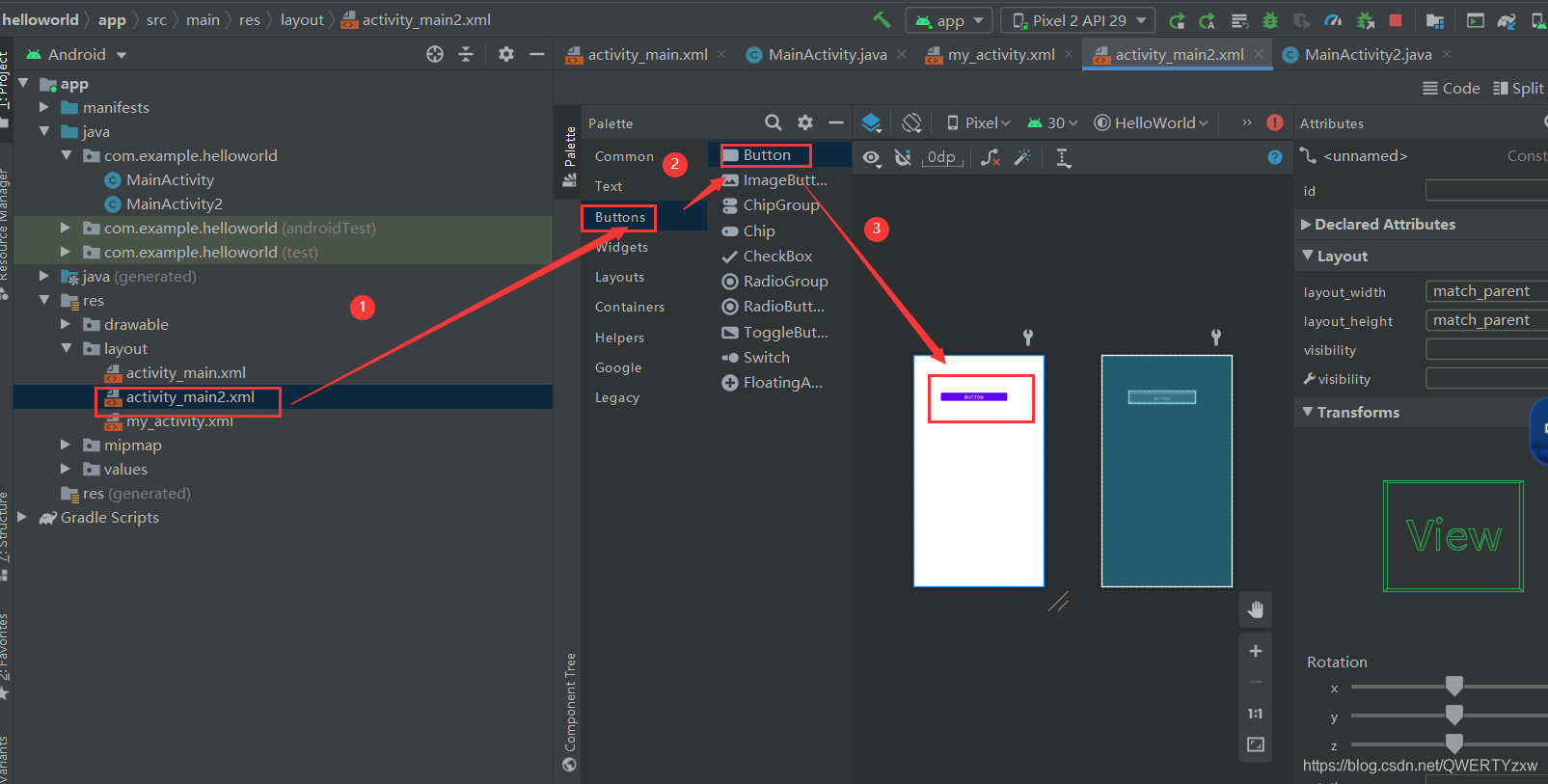Click Attach Debugger to Android Process icon
The width and height of the screenshot is (1548, 784).
tap(1365, 20)
